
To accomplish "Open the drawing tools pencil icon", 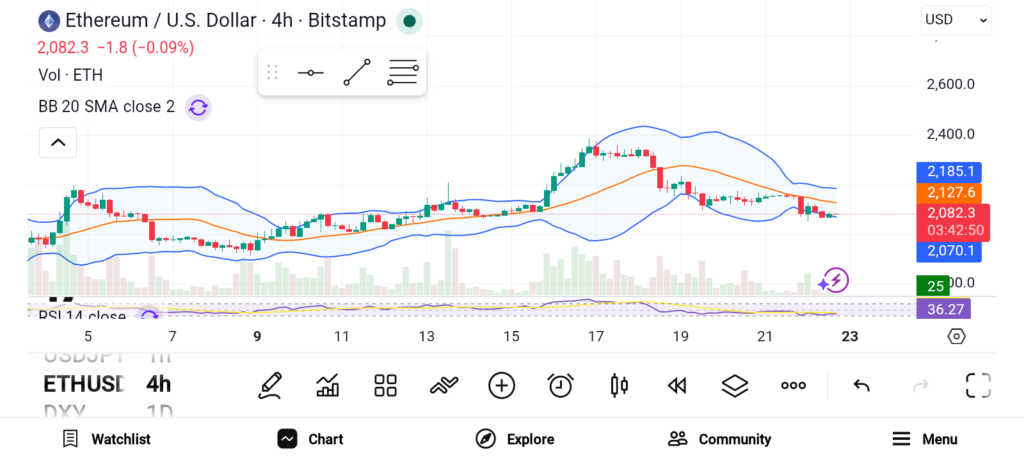I will click(x=269, y=385).
